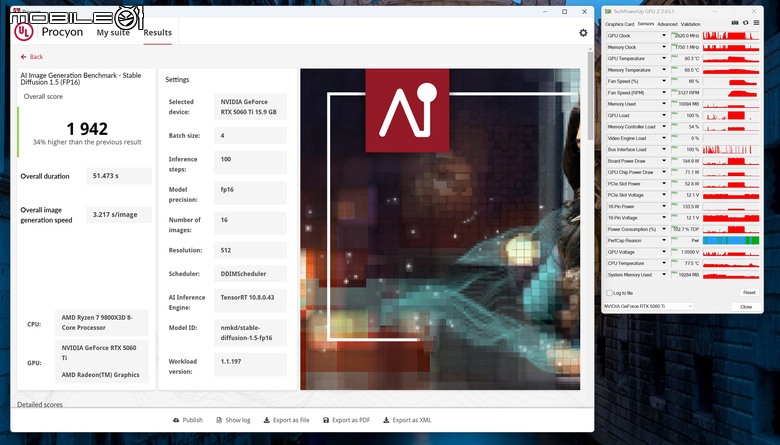Click the Workload version 1.1.197 value
The width and height of the screenshot is (780, 445).
click(x=250, y=364)
